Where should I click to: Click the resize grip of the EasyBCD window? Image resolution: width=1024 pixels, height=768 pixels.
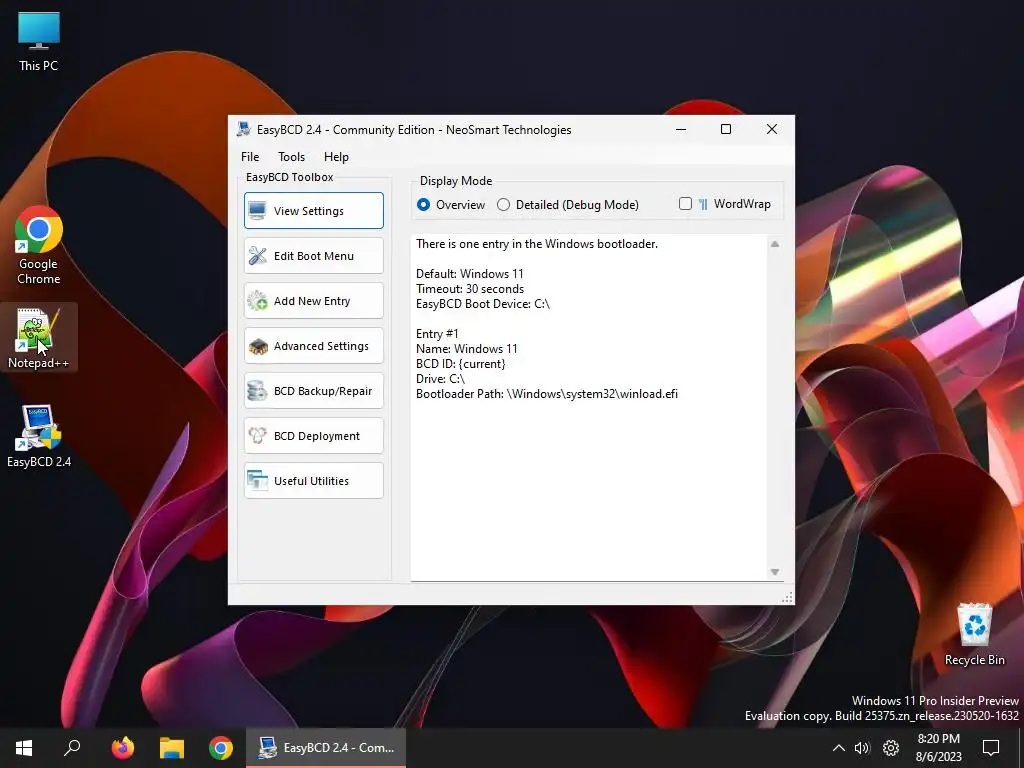pos(787,598)
